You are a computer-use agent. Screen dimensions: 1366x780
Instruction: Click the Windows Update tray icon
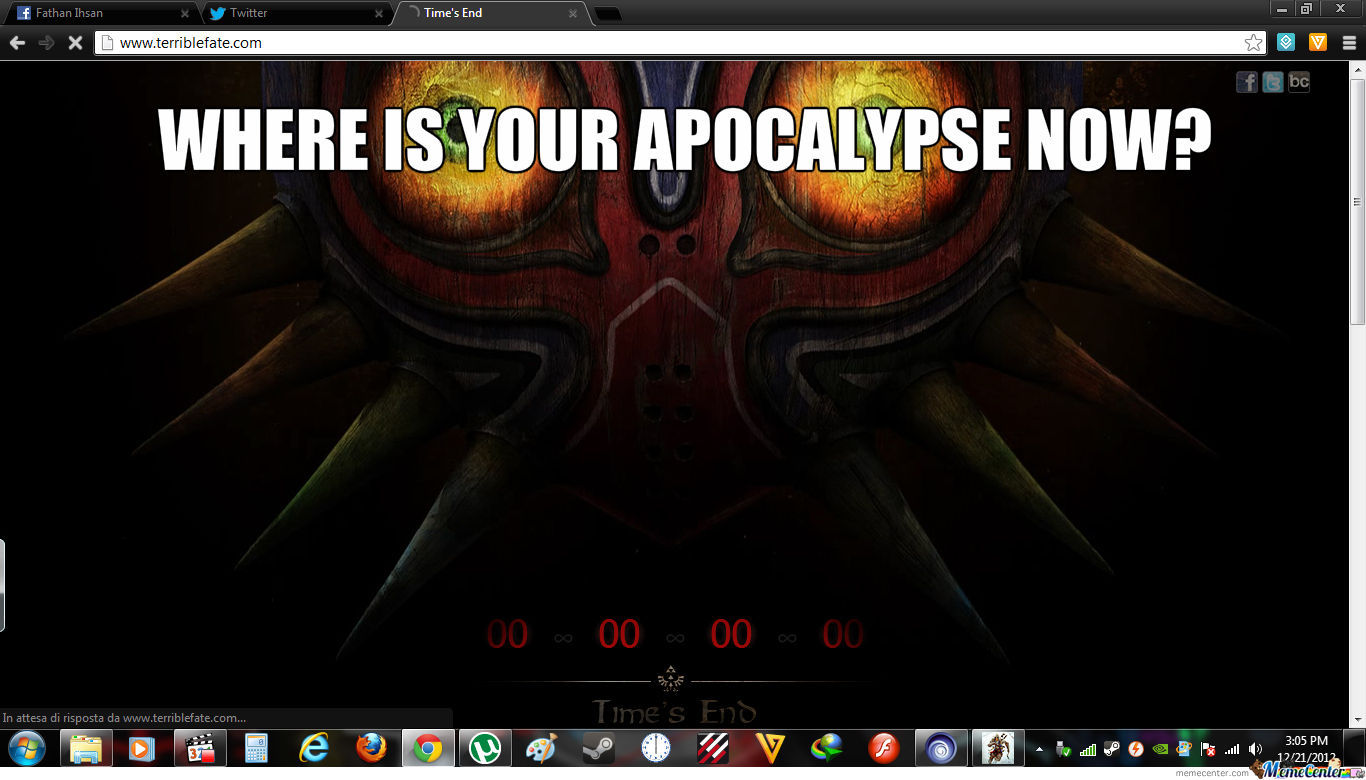(x=1184, y=749)
